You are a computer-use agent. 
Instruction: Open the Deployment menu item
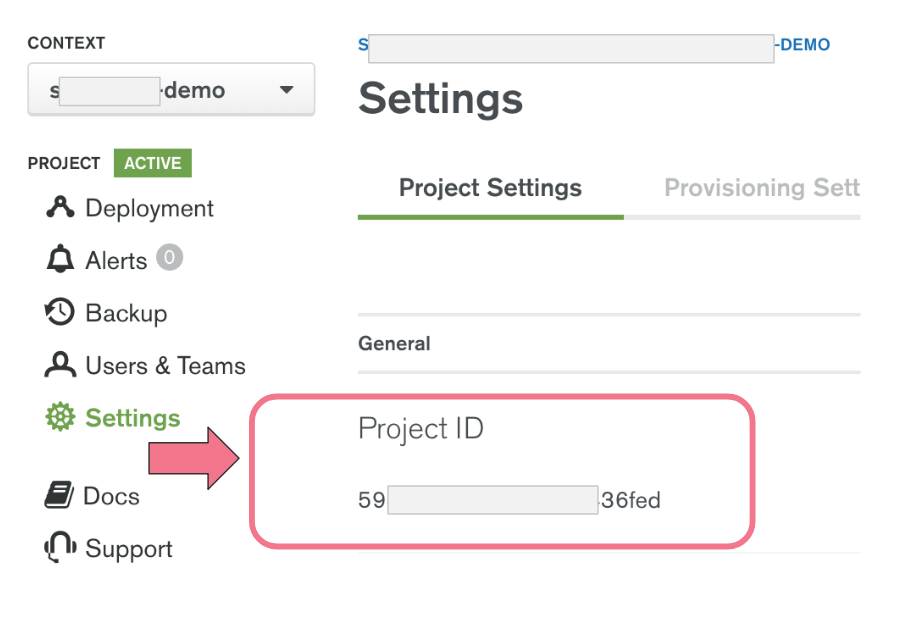[x=149, y=208]
